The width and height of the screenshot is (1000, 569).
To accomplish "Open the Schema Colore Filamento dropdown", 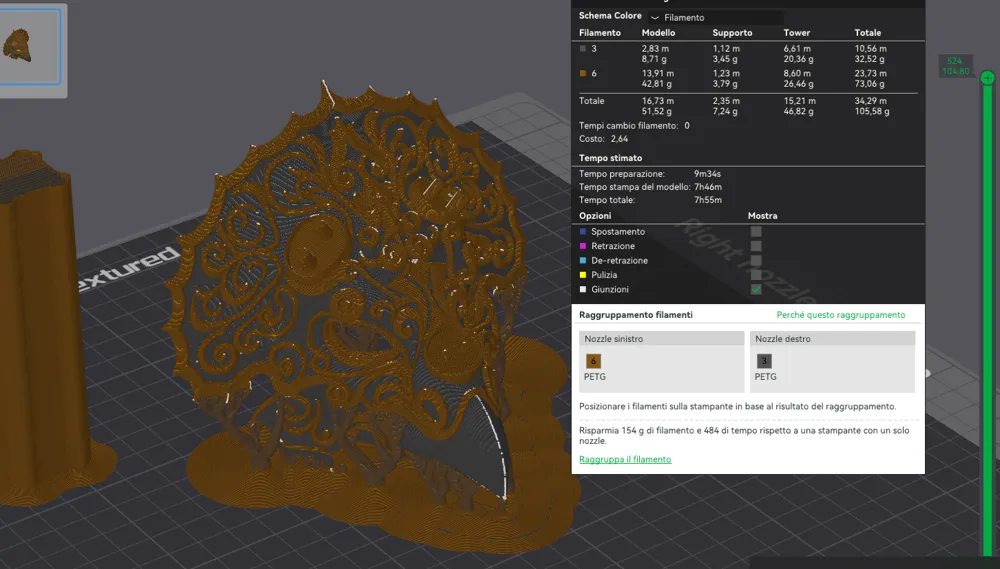I will click(716, 17).
